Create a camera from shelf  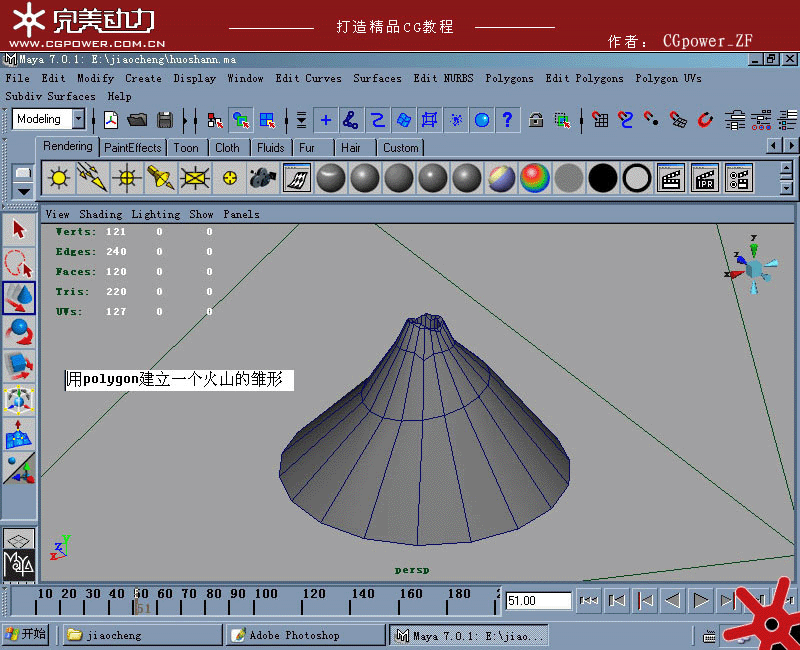click(x=263, y=178)
